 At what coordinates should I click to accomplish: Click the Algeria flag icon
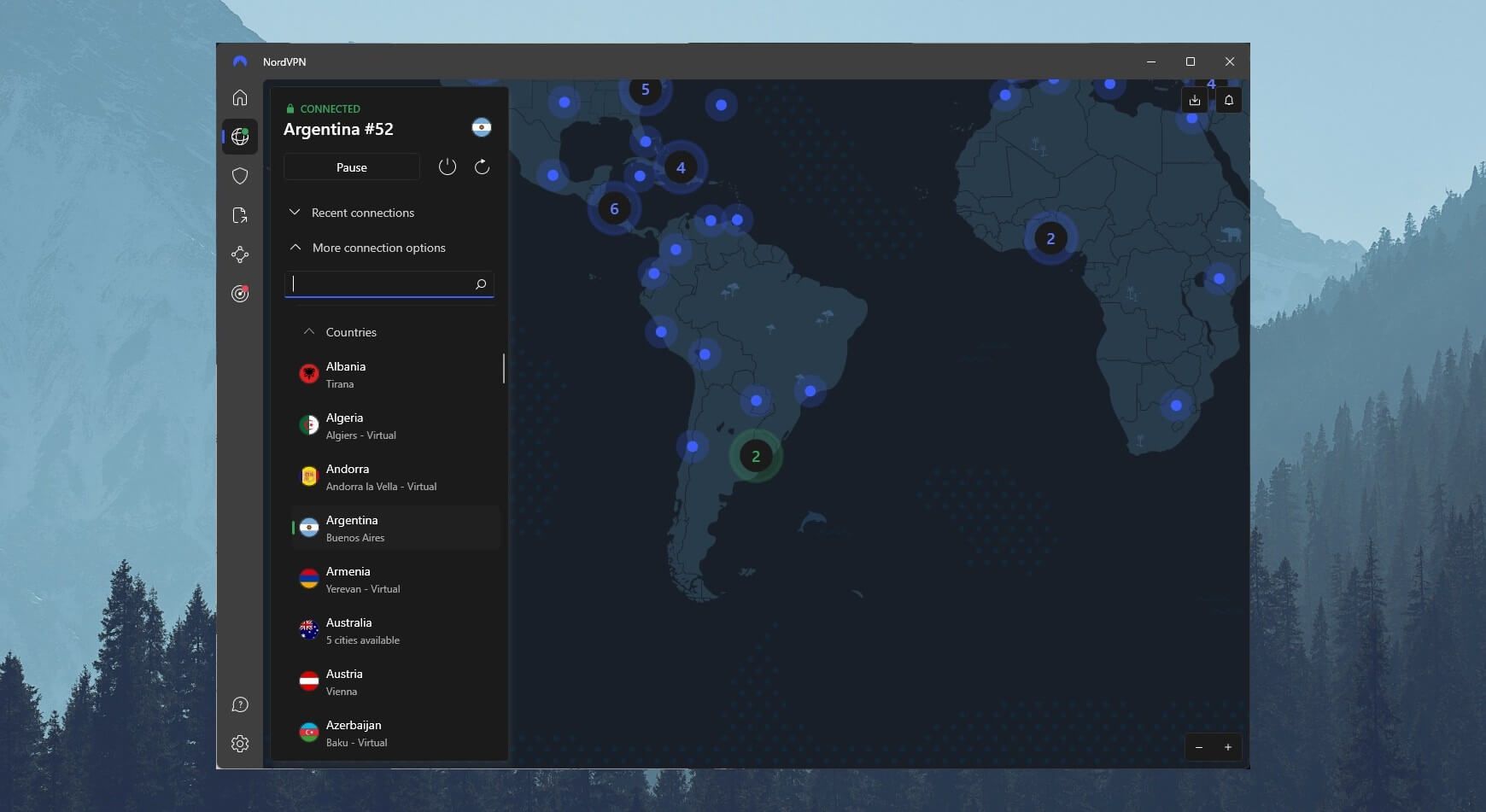pos(309,425)
